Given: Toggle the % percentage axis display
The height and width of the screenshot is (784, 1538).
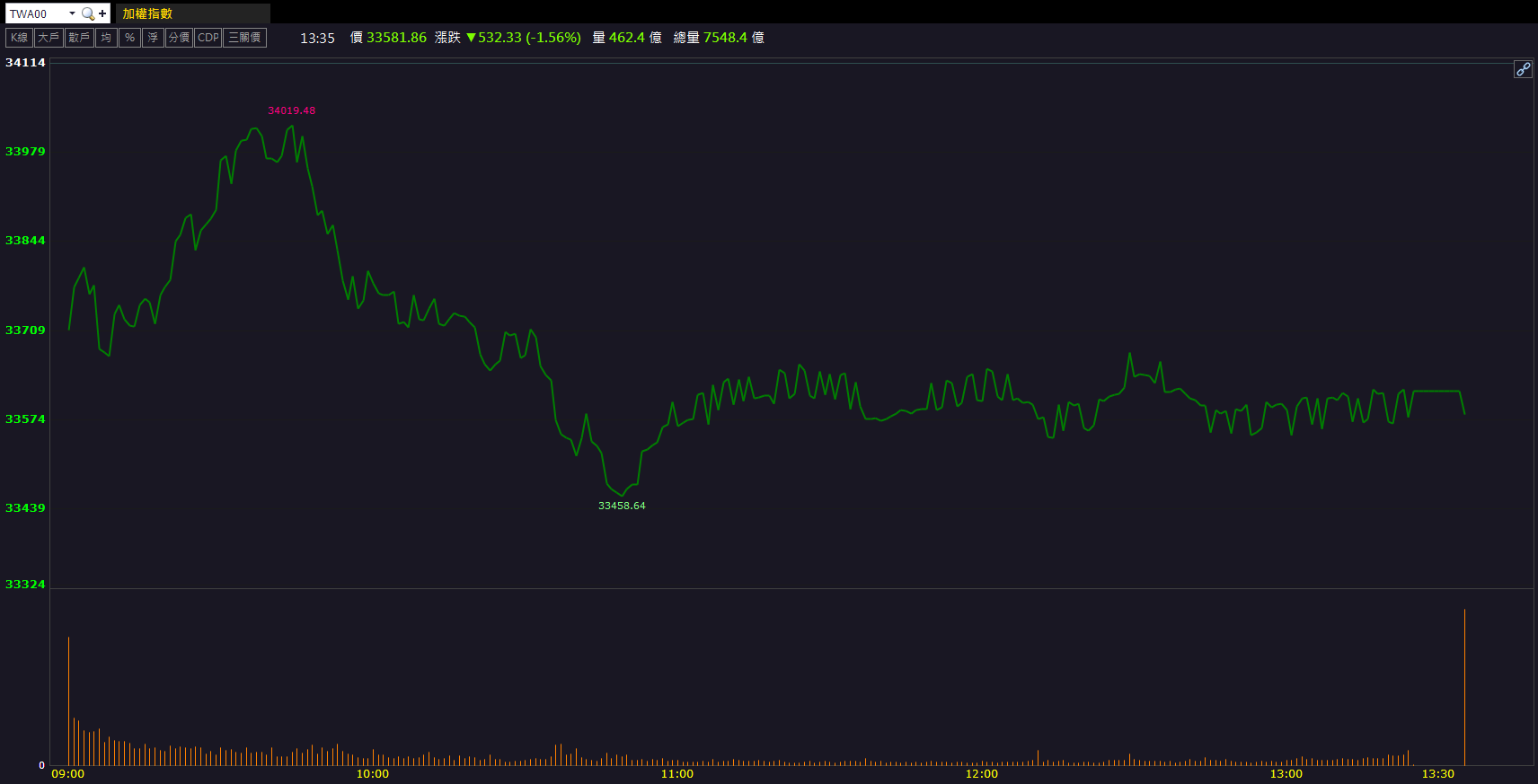Looking at the screenshot, I should 129,38.
